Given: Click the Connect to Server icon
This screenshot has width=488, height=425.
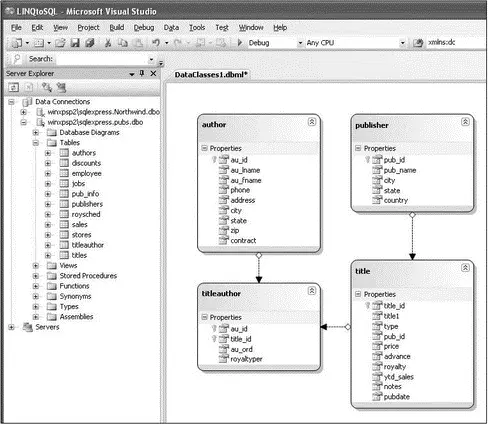Looking at the screenshot, I should [x=61, y=87].
